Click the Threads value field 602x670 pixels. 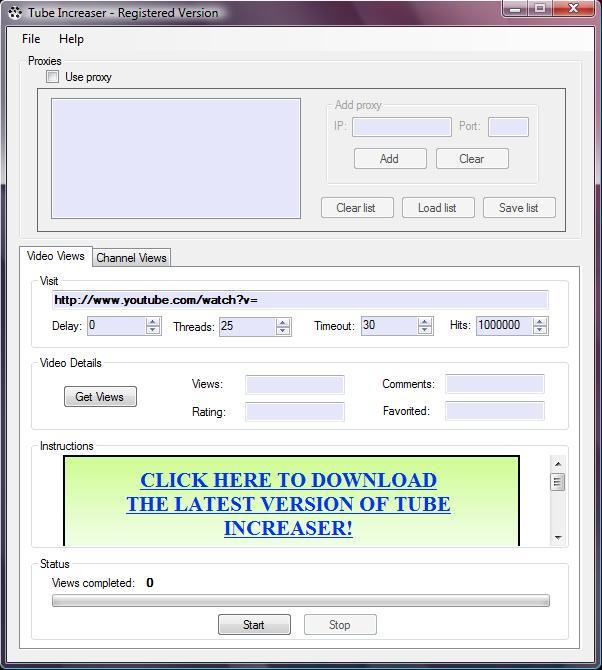tap(247, 327)
